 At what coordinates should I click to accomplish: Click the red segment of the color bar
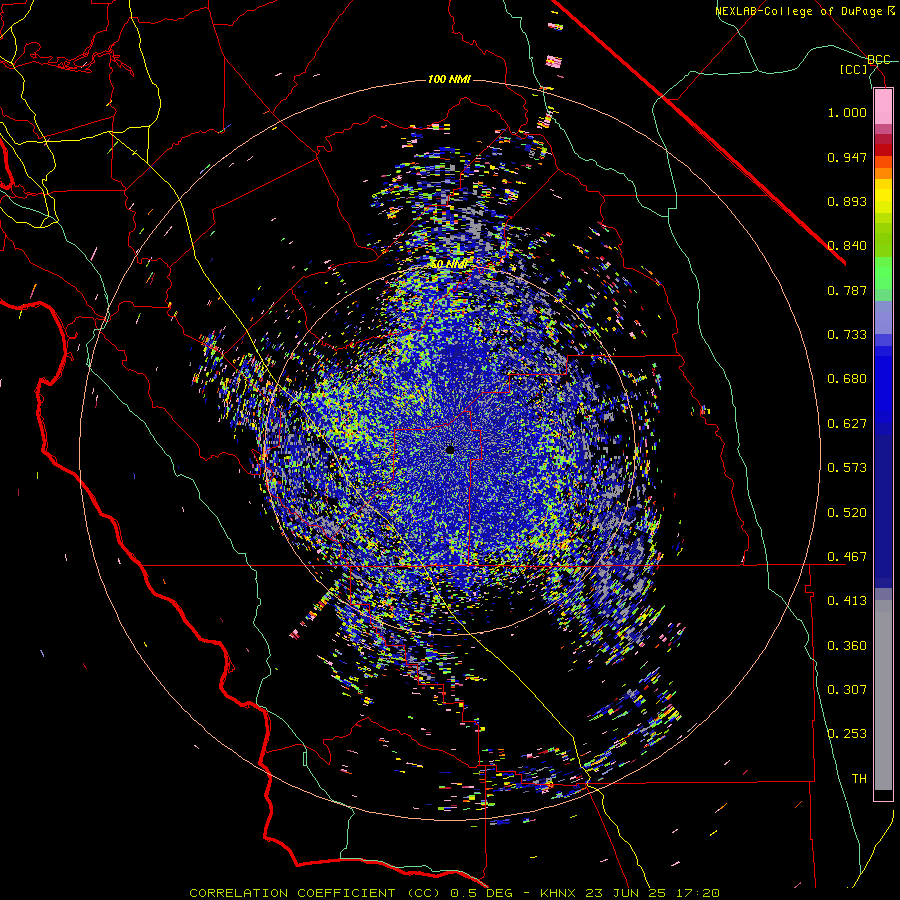click(883, 150)
